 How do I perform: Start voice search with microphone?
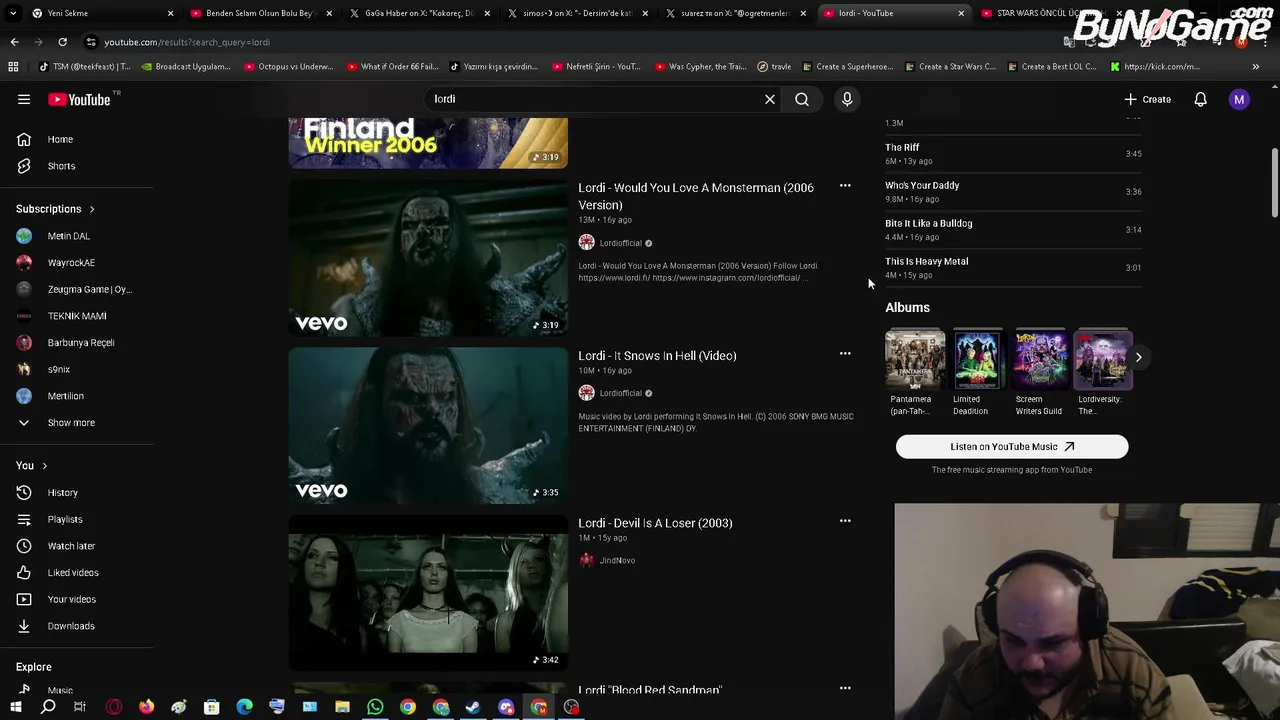[847, 99]
